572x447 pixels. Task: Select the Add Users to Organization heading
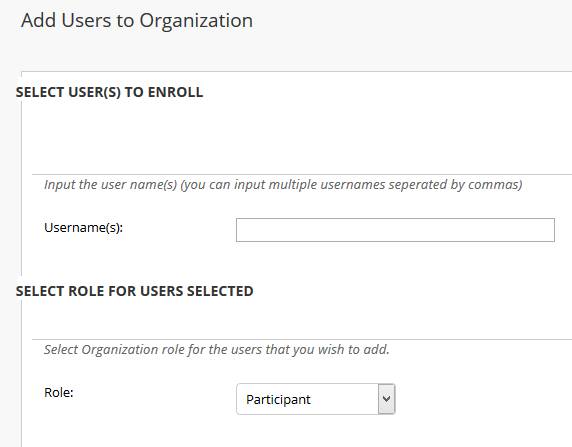(x=137, y=20)
